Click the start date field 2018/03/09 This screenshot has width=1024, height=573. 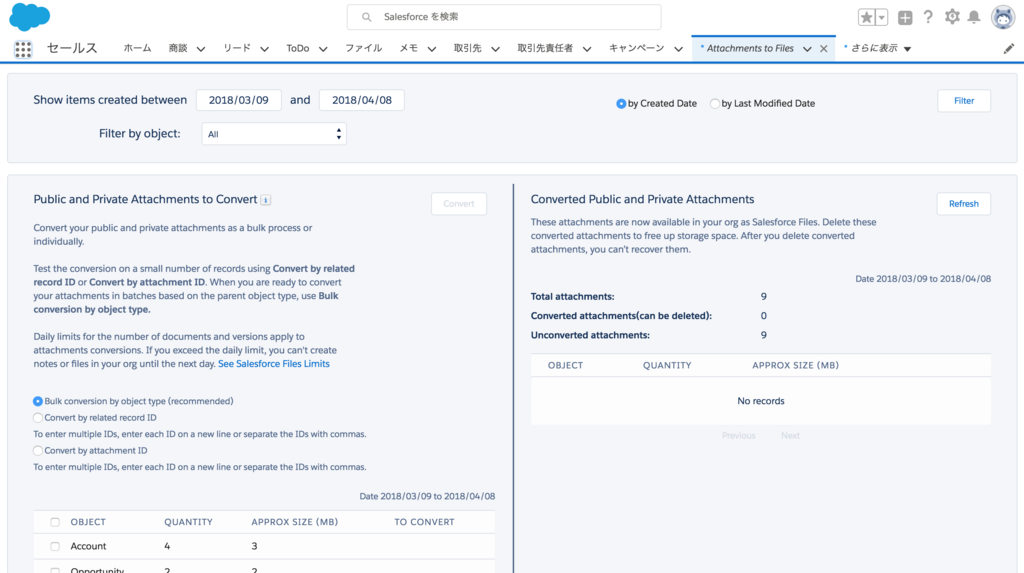pyautogui.click(x=238, y=100)
